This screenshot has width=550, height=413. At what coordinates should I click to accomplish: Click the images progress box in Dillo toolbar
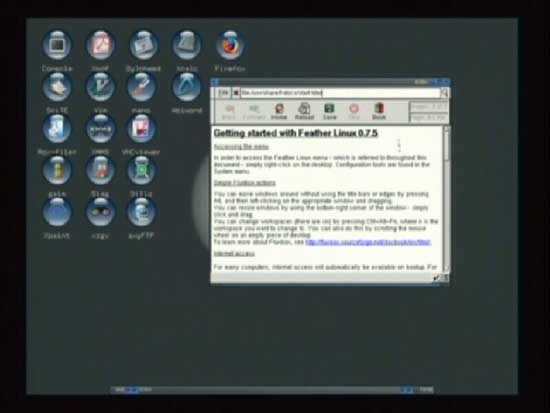pyautogui.click(x=429, y=107)
